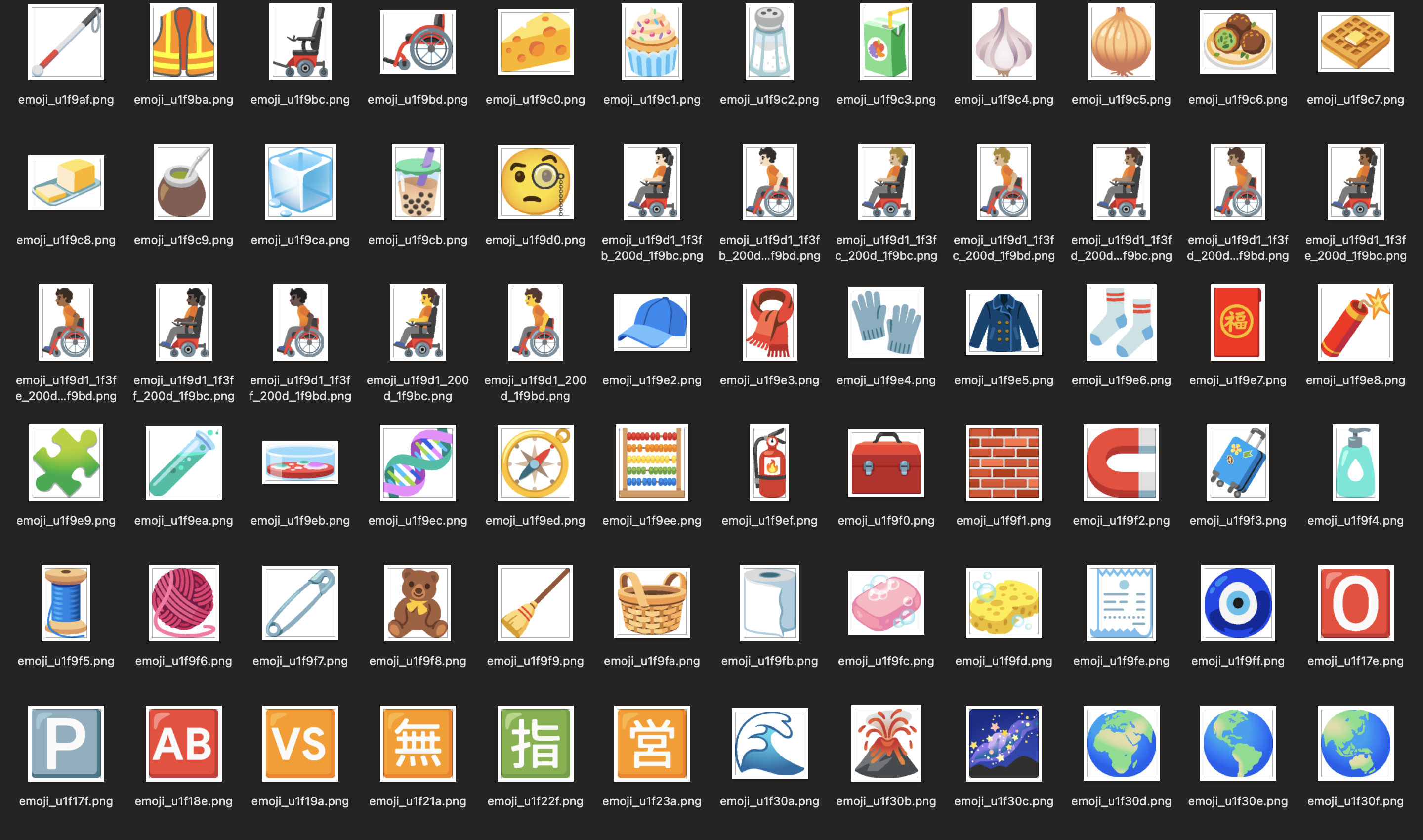Select the cheese wedge emoji thumbnail

click(535, 42)
